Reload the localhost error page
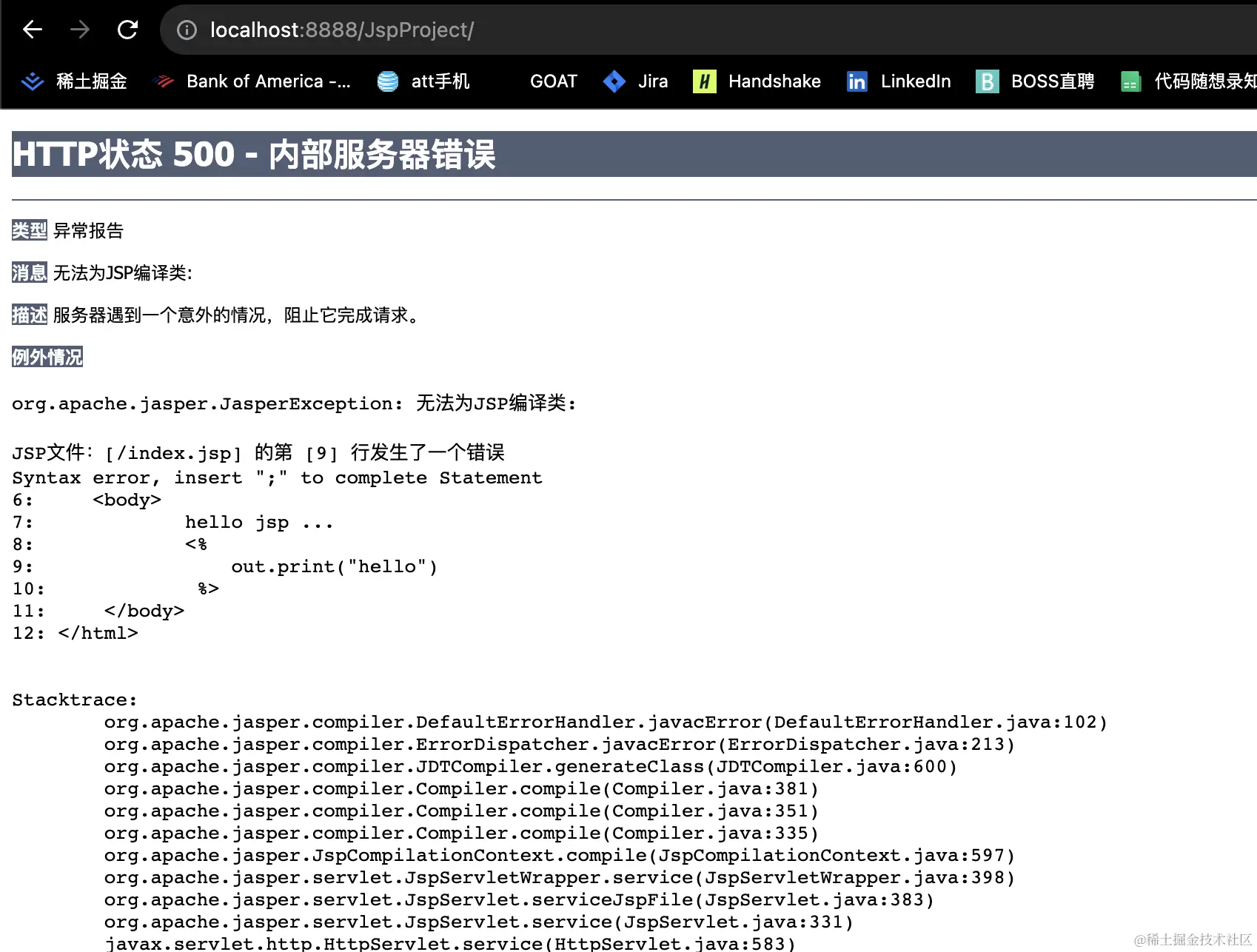 tap(127, 30)
